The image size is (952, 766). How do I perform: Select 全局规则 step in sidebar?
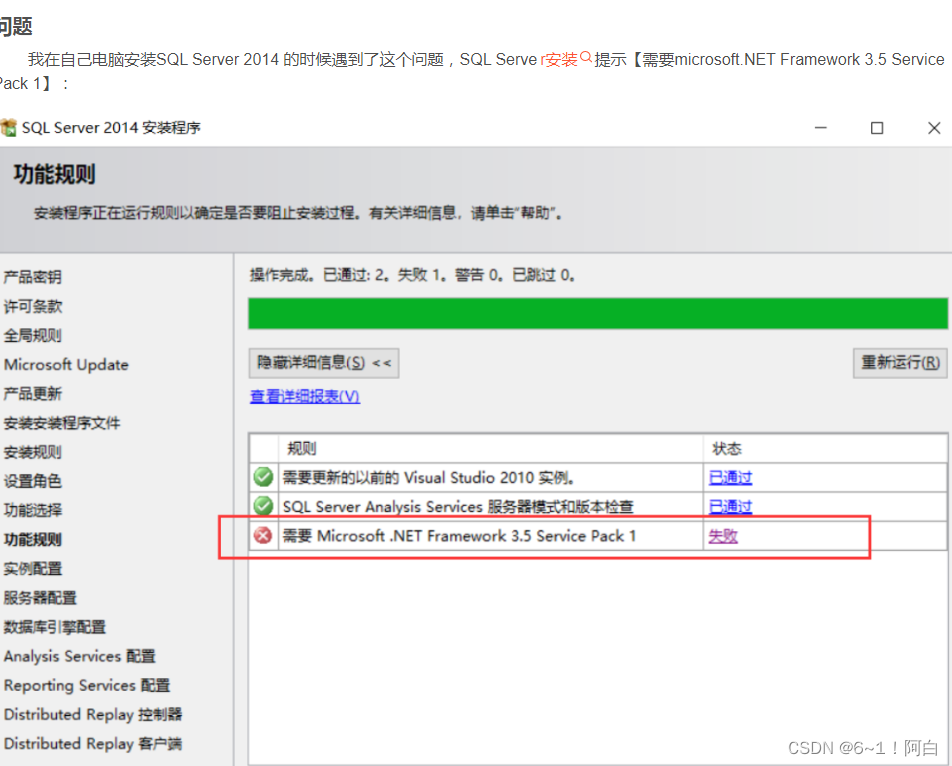[x=33, y=336]
